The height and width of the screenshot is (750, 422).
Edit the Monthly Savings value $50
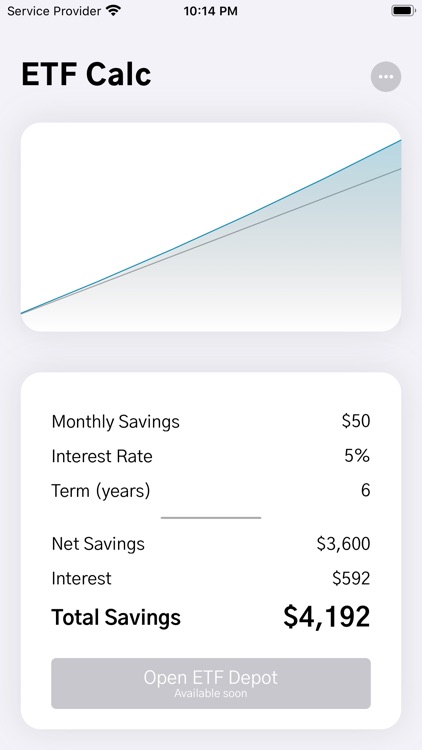coord(356,421)
